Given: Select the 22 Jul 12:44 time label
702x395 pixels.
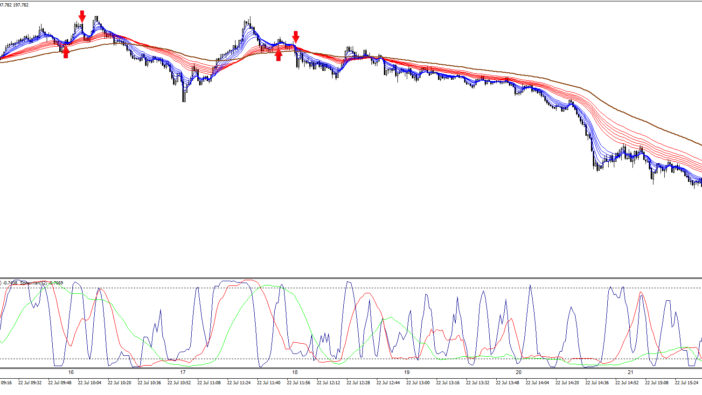Looking at the screenshot, I should pyautogui.click(x=388, y=383).
